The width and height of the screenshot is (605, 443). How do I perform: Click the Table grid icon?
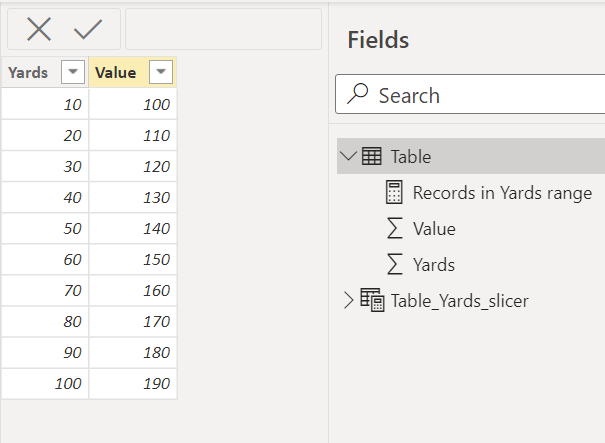click(x=372, y=156)
